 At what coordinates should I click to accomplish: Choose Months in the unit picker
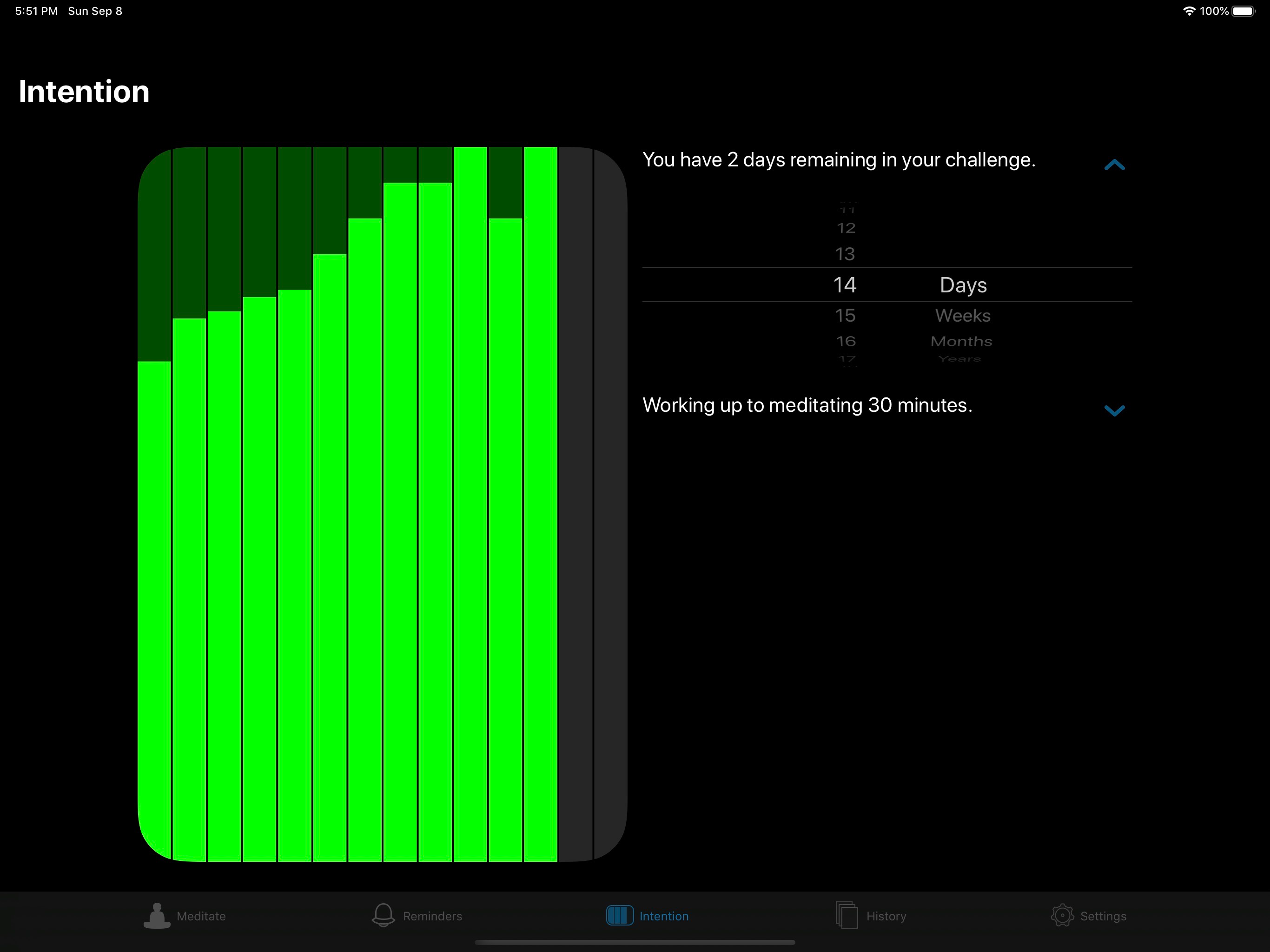point(962,341)
